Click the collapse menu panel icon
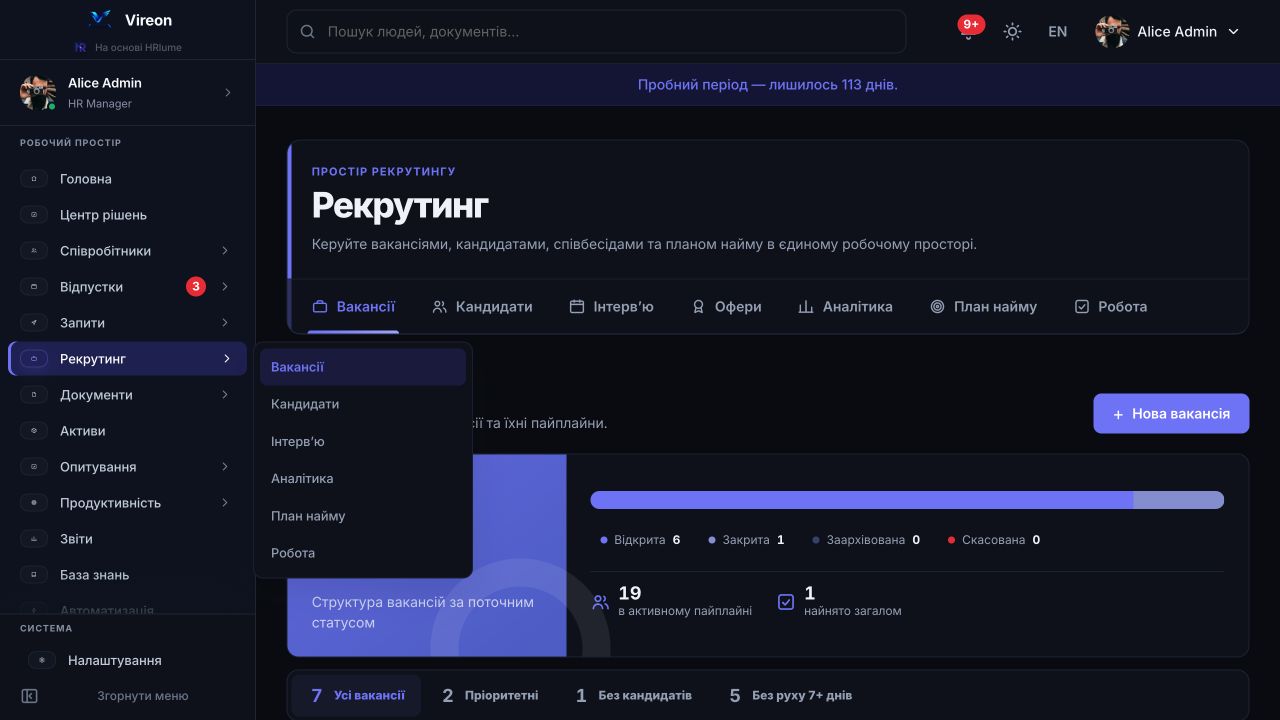The width and height of the screenshot is (1280, 720). [29, 696]
